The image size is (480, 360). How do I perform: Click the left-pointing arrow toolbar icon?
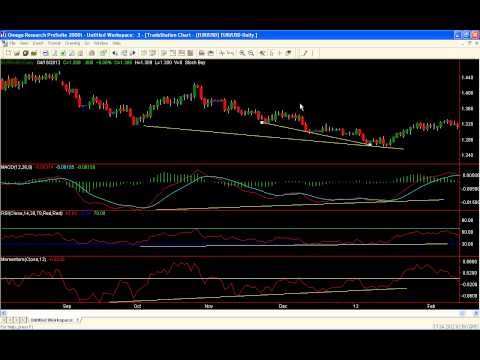coord(115,53)
